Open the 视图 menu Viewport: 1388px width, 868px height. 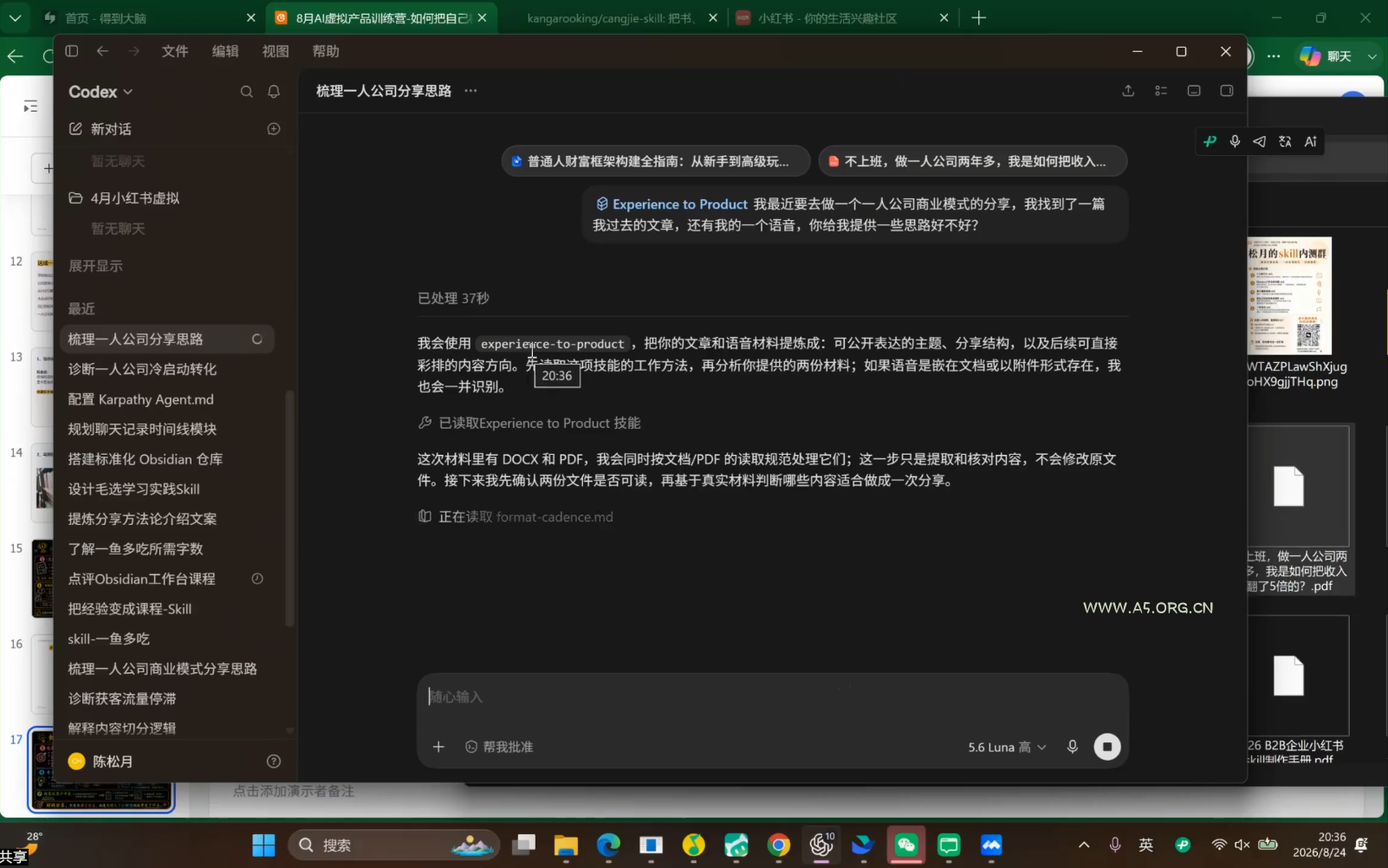[276, 51]
